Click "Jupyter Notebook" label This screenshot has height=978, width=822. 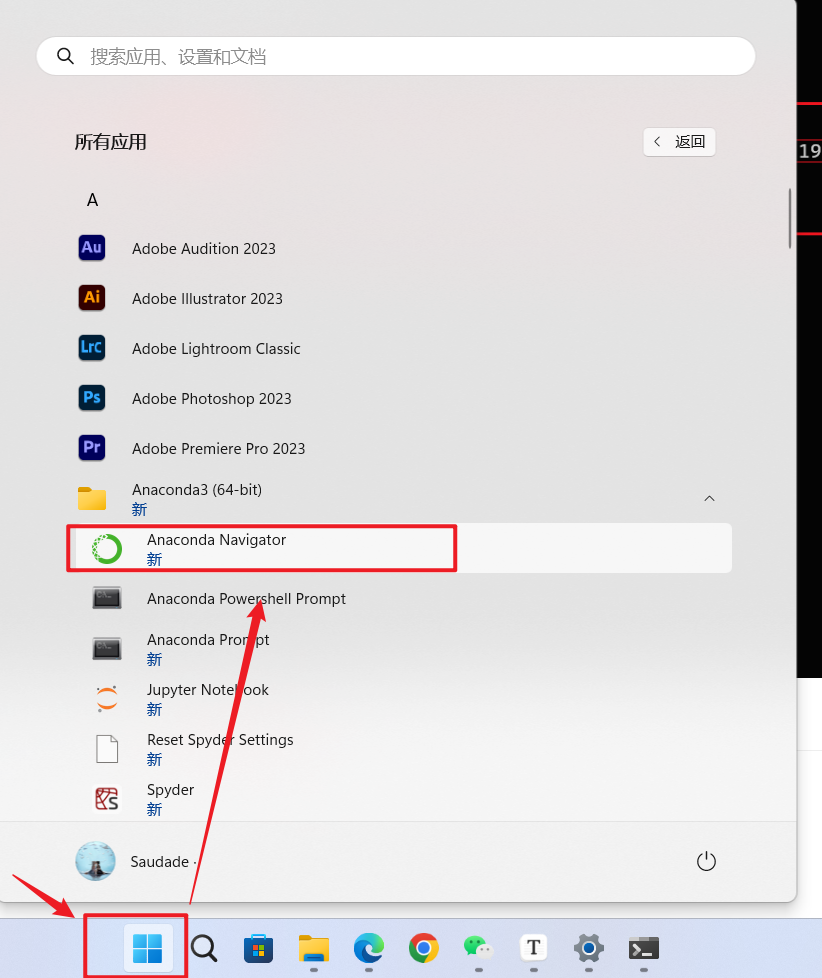coord(208,689)
